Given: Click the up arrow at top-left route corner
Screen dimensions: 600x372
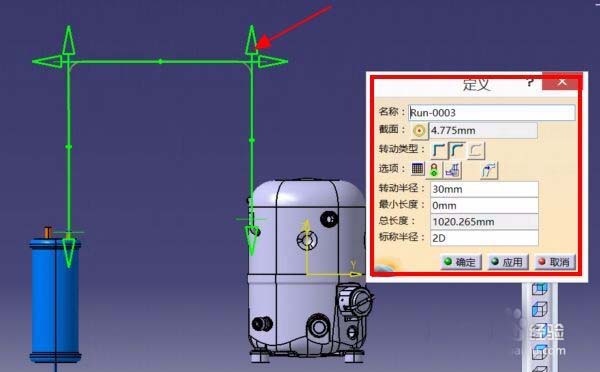Looking at the screenshot, I should [x=68, y=40].
